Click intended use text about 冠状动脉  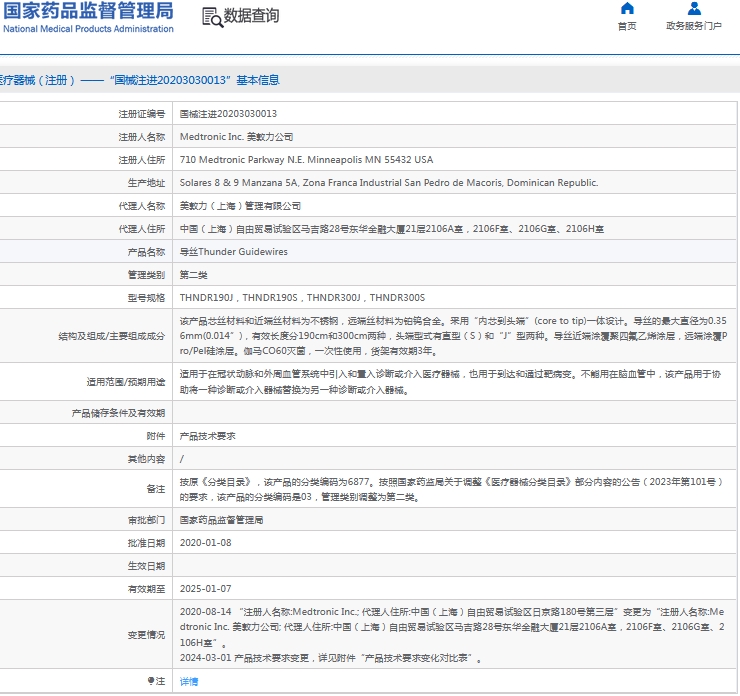pos(450,382)
